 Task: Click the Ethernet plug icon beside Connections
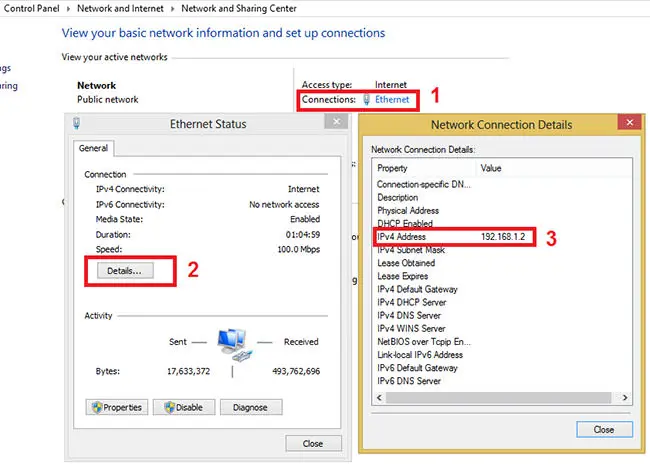click(x=366, y=100)
